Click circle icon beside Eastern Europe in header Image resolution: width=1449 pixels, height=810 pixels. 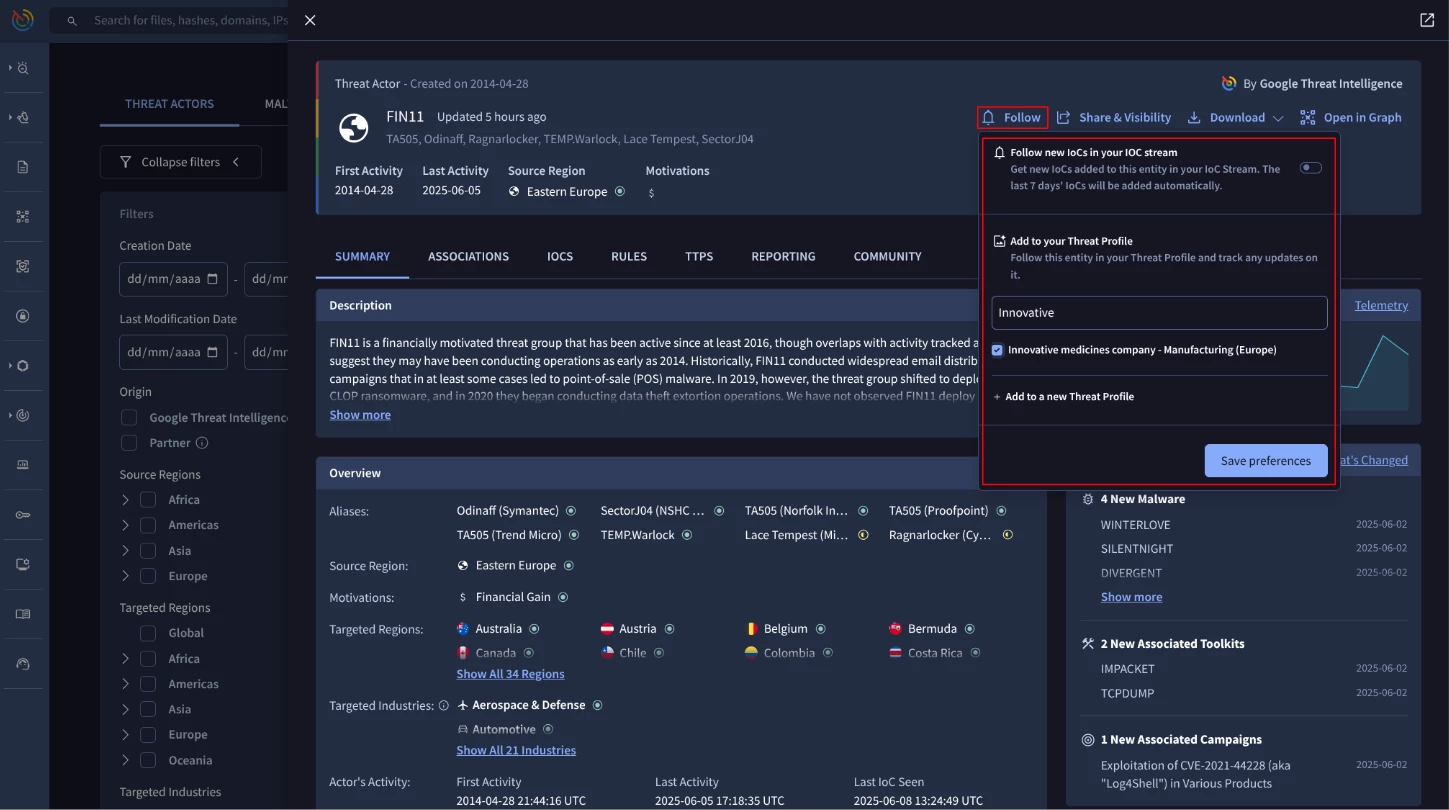coord(620,192)
